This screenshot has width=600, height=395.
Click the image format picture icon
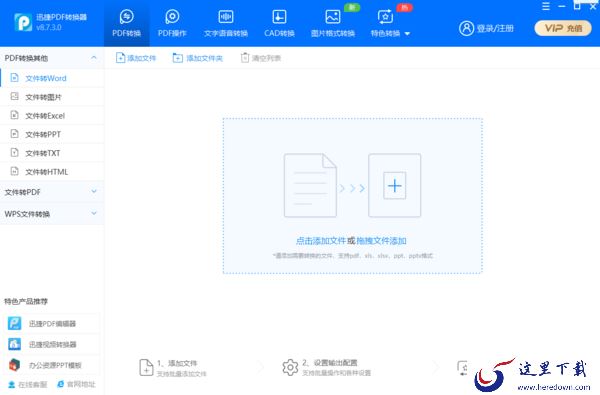point(333,17)
